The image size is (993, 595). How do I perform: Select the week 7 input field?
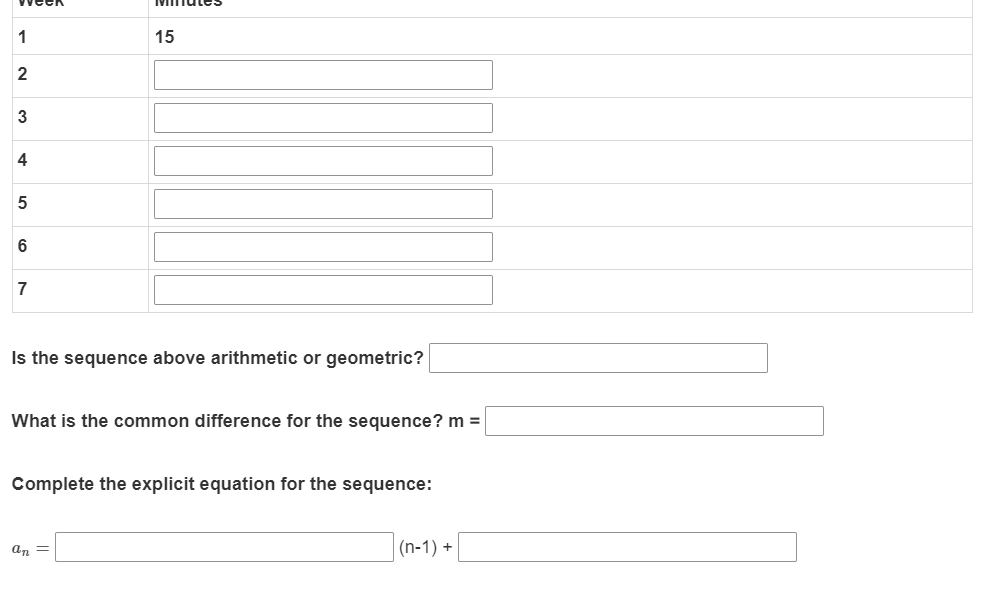[322, 289]
